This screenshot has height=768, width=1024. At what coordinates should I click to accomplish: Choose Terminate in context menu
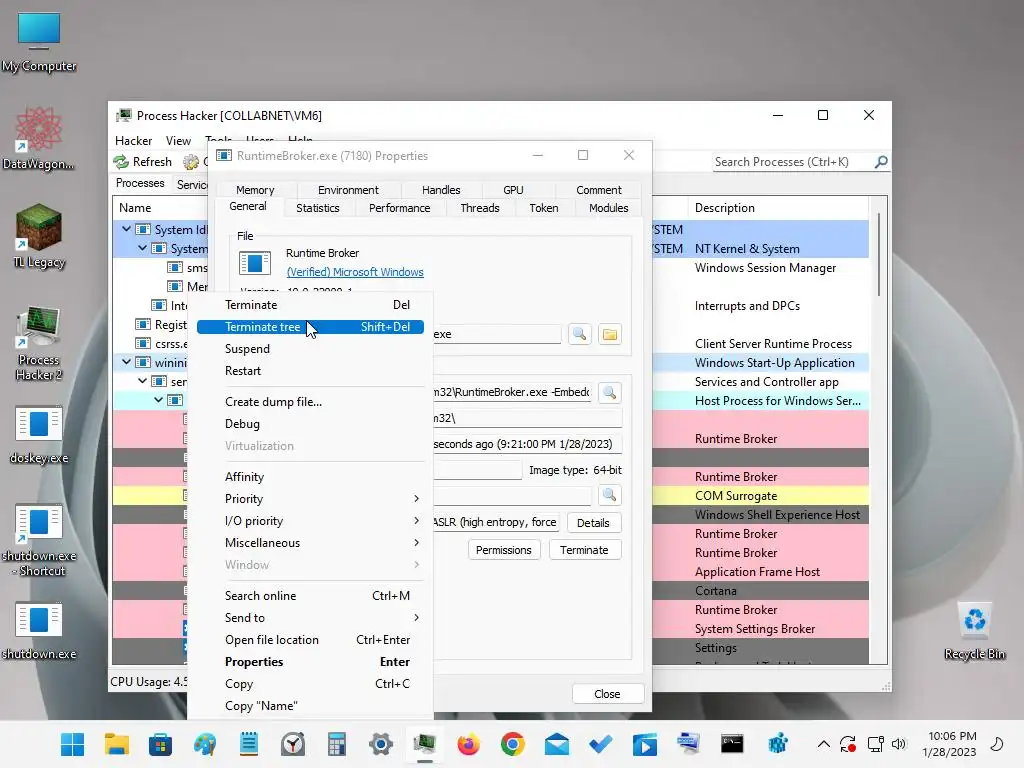tap(310, 305)
